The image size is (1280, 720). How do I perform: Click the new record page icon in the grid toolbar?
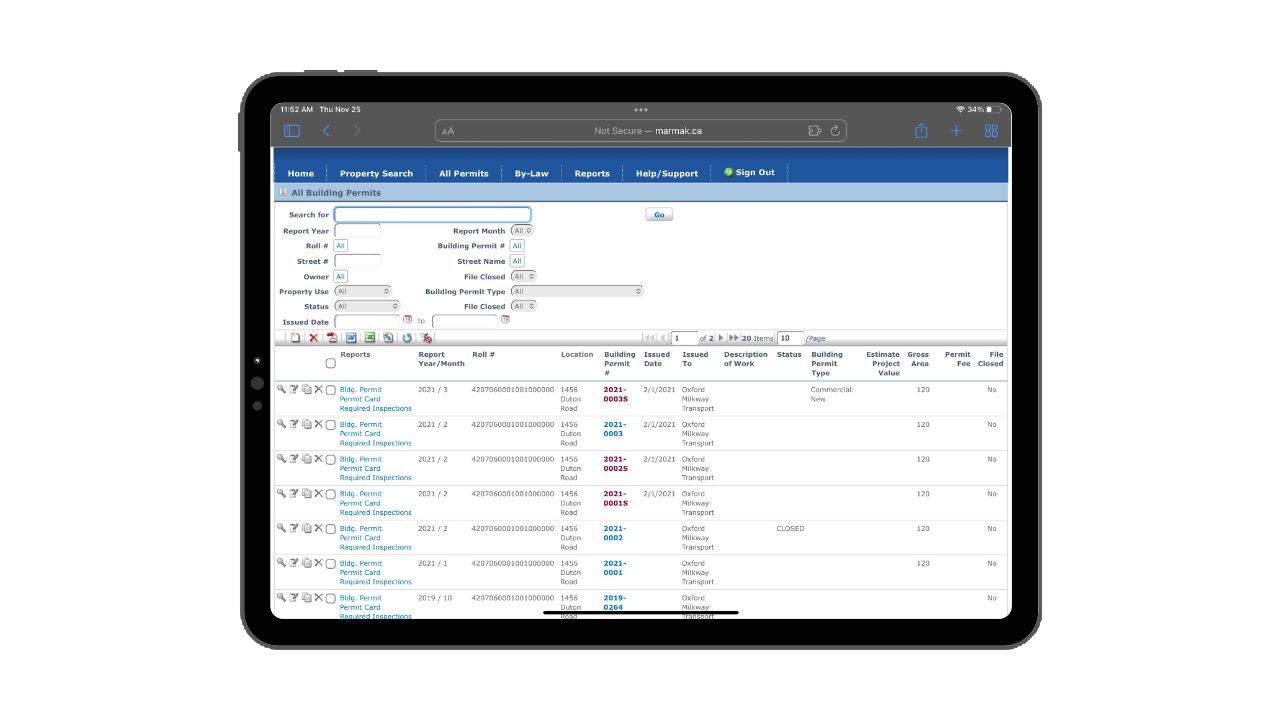pos(295,338)
